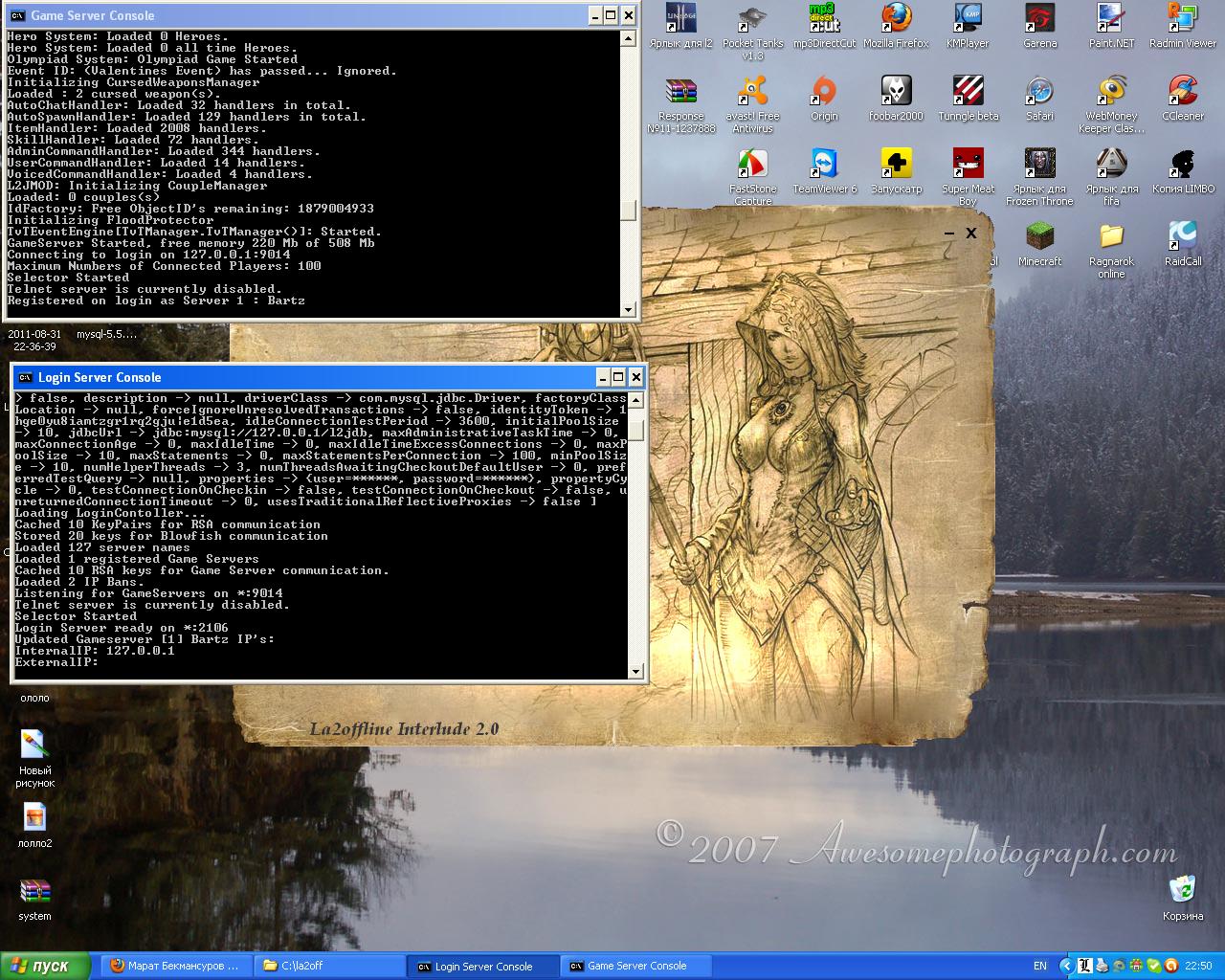This screenshot has width=1225, height=980.
Task: Select the mysql-5.5 desktop item label
Action: point(106,334)
